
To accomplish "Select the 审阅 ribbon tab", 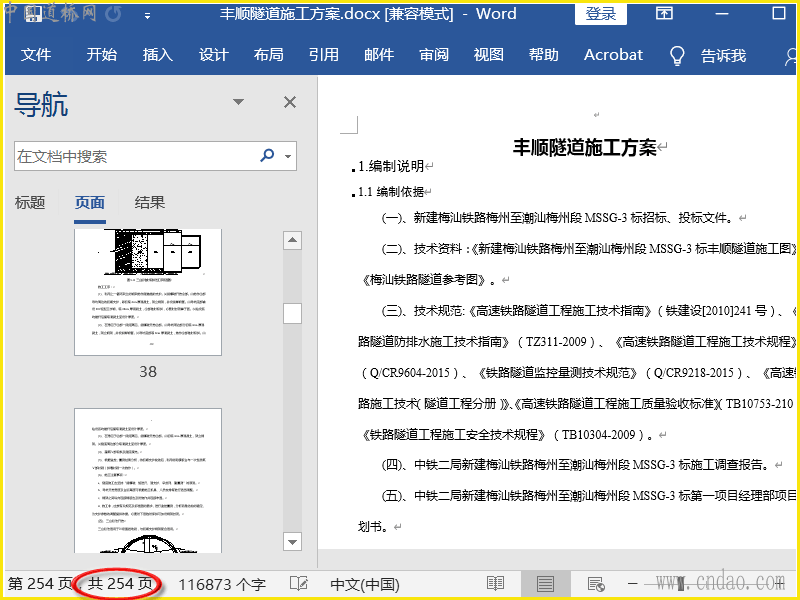I will (434, 55).
